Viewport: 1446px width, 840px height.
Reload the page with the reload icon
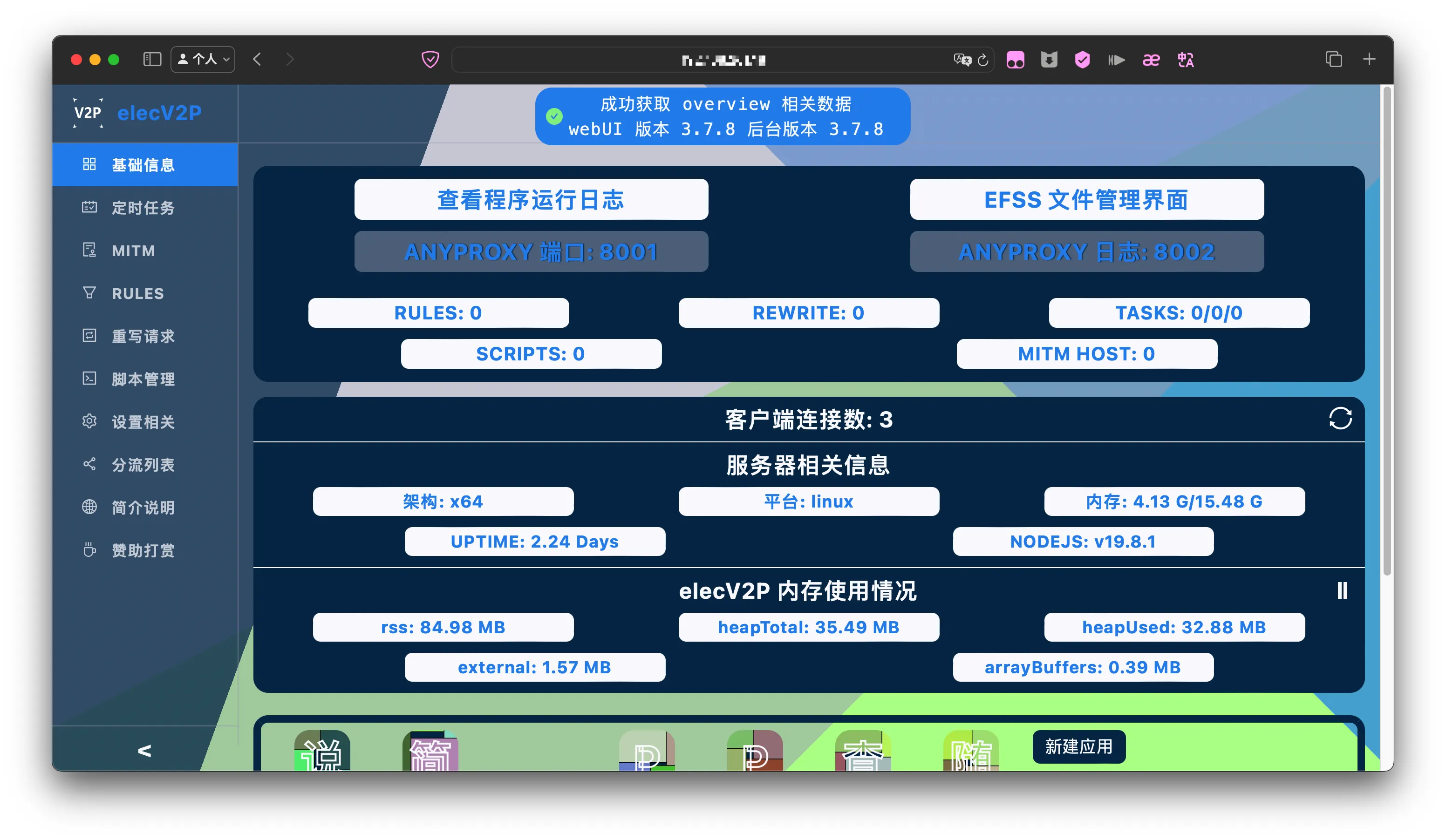click(983, 60)
